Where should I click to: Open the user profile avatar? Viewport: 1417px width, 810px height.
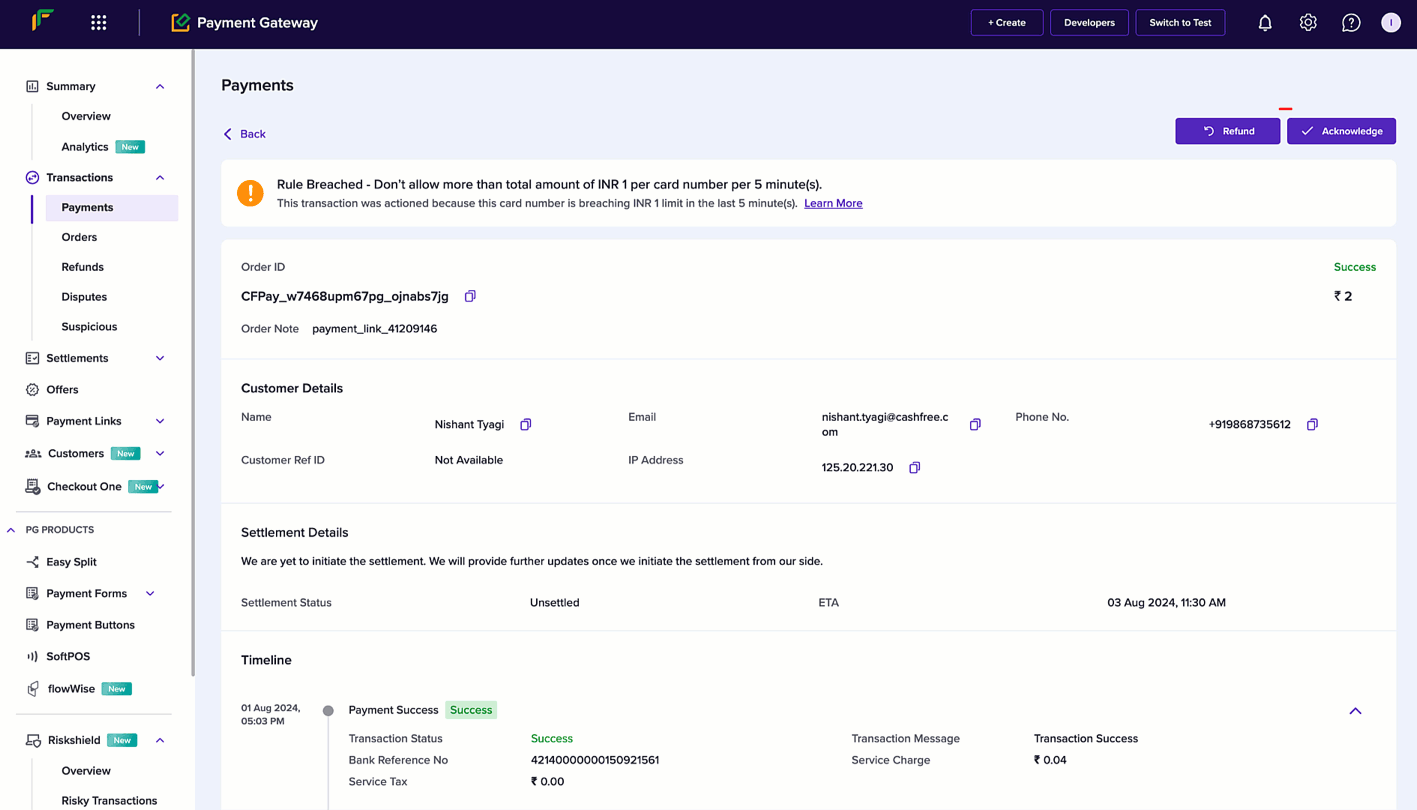click(x=1391, y=22)
